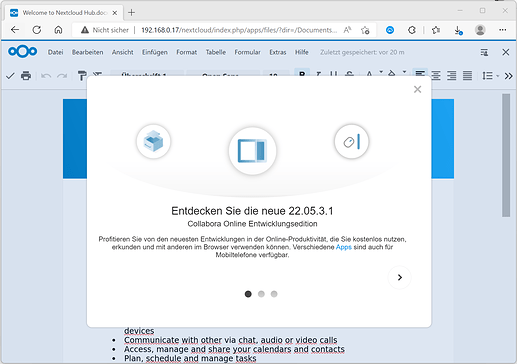Click the redo arrow icon
The width and height of the screenshot is (517, 364).
pyautogui.click(x=62, y=76)
